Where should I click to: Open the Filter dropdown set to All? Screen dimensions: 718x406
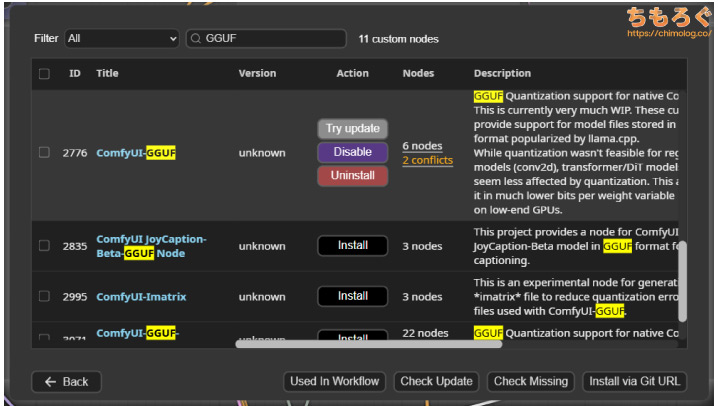click(x=122, y=38)
